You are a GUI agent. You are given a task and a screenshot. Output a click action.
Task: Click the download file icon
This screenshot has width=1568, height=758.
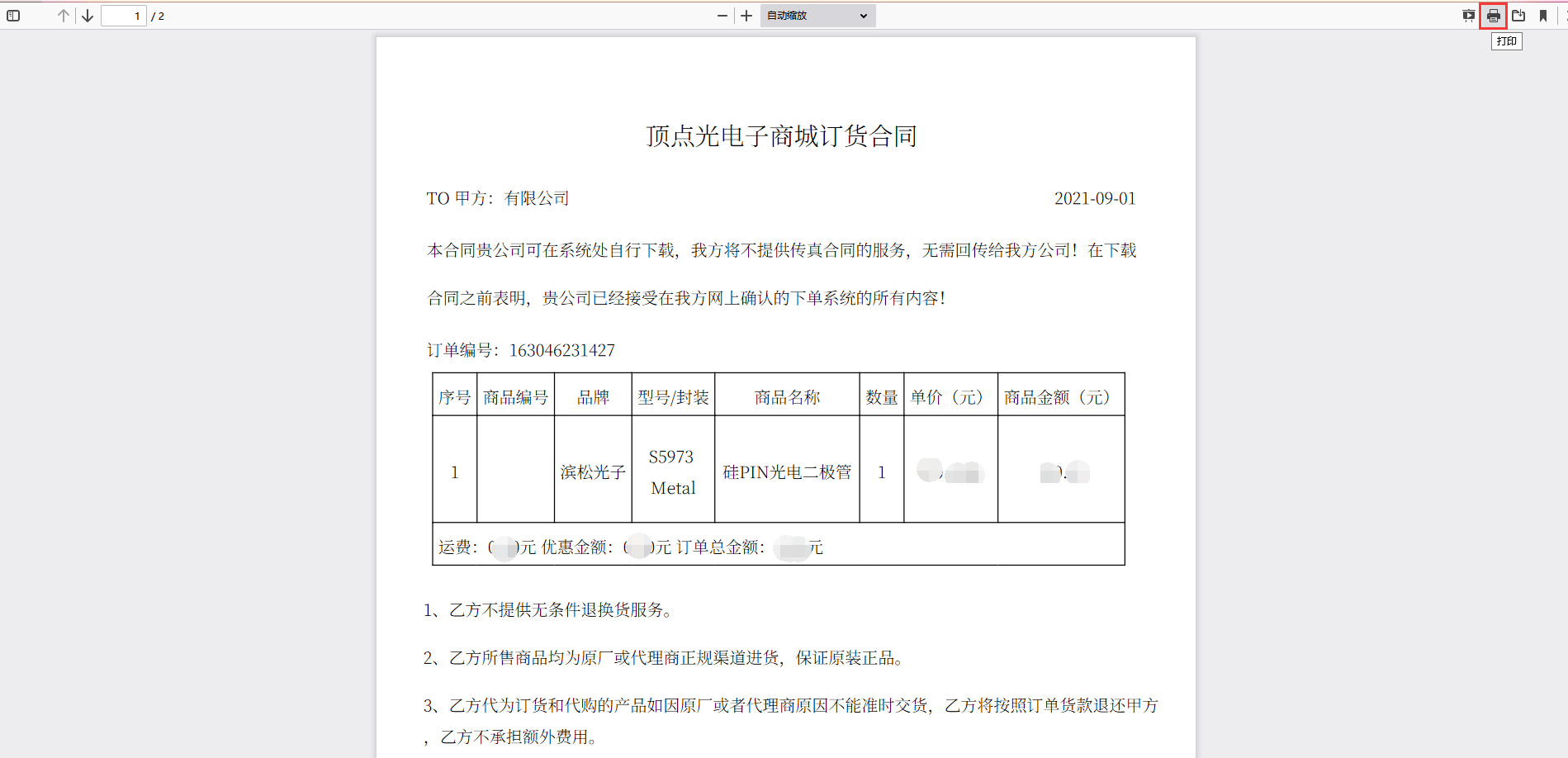point(1518,16)
